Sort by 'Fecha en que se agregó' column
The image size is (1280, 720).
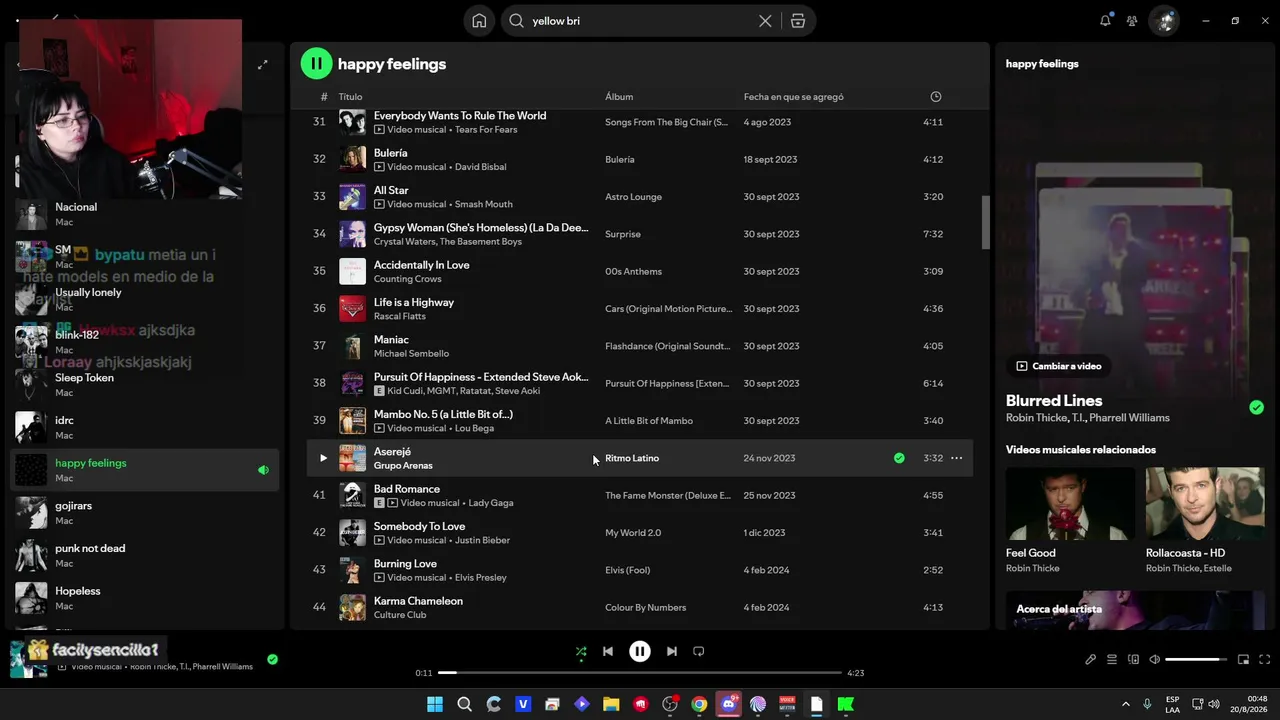pyautogui.click(x=794, y=97)
